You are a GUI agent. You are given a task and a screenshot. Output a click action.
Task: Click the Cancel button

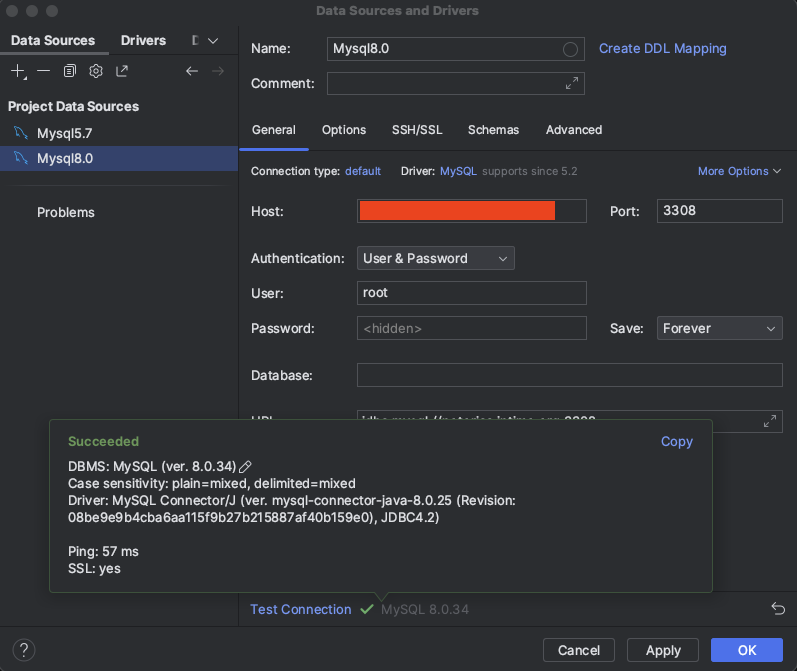[x=578, y=650]
